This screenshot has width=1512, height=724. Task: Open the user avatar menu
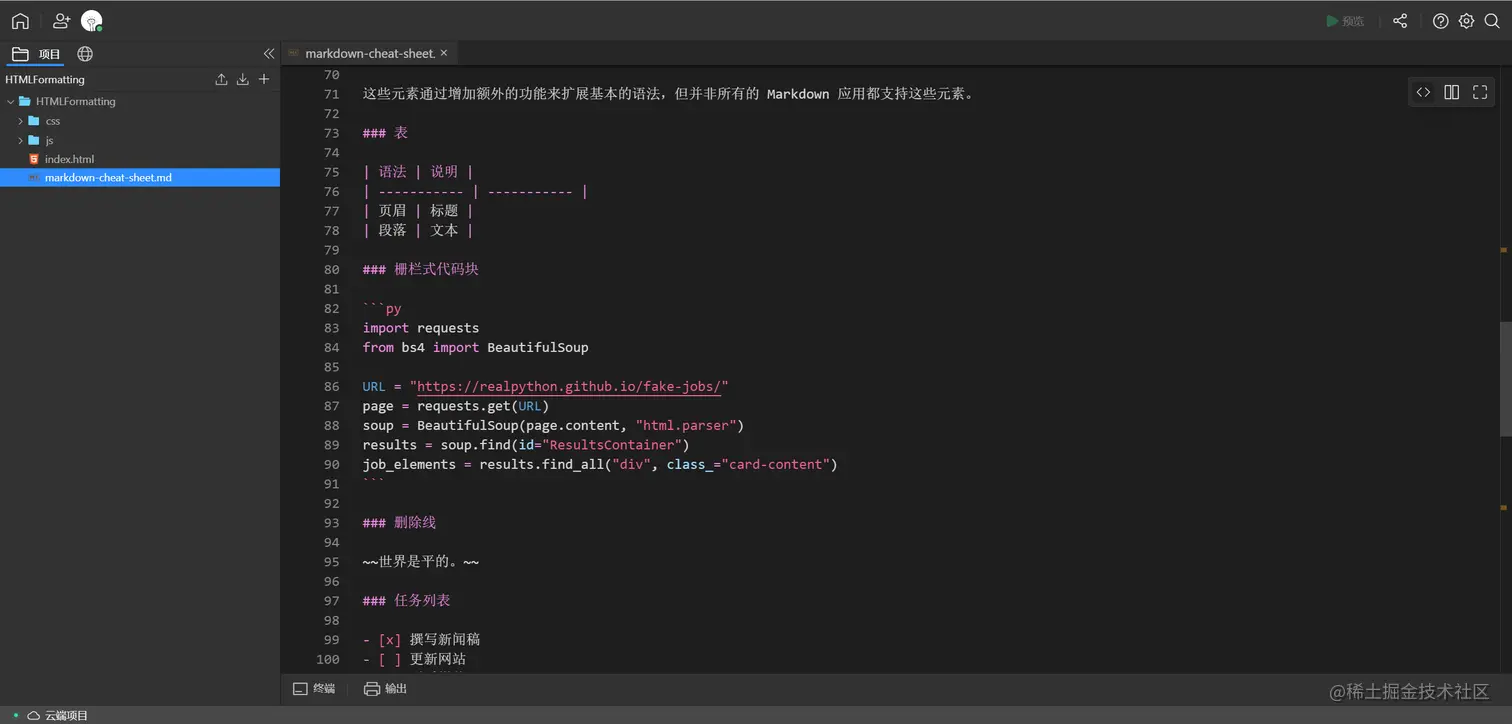click(x=92, y=20)
